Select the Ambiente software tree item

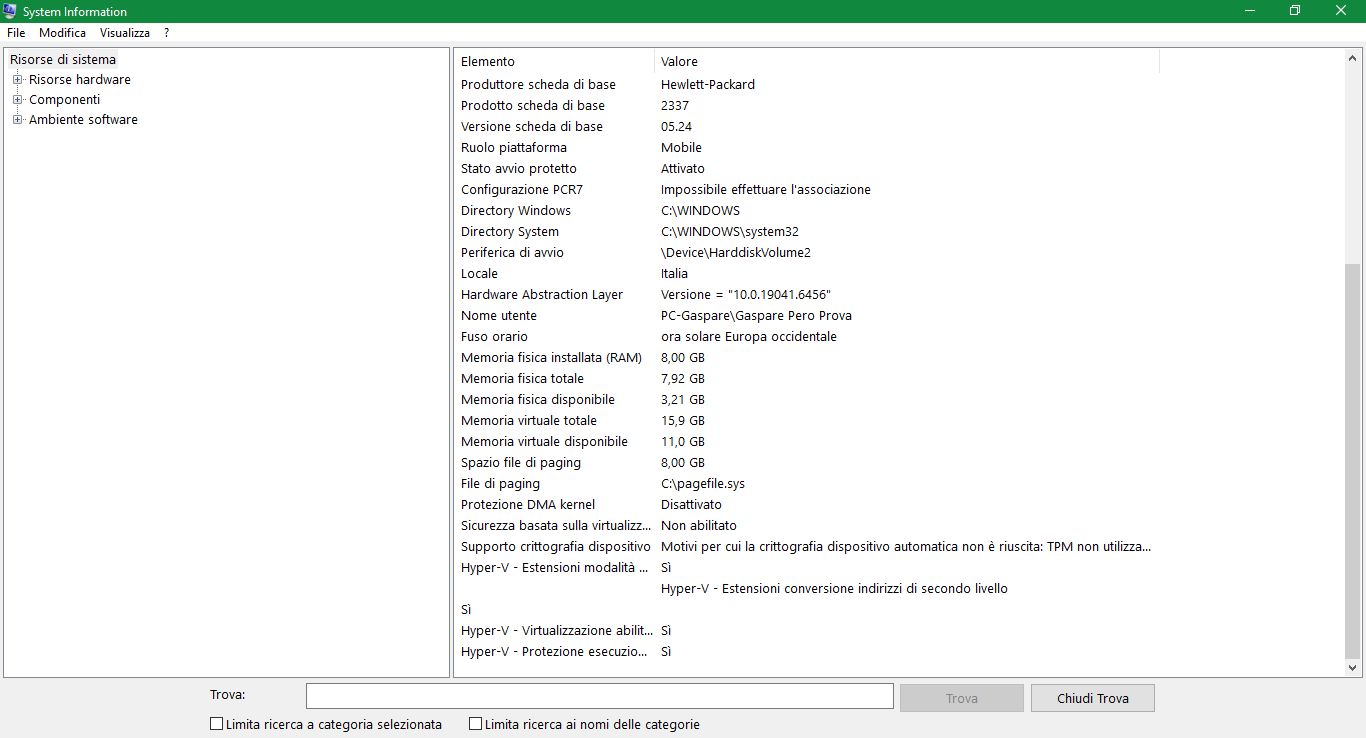(x=84, y=119)
